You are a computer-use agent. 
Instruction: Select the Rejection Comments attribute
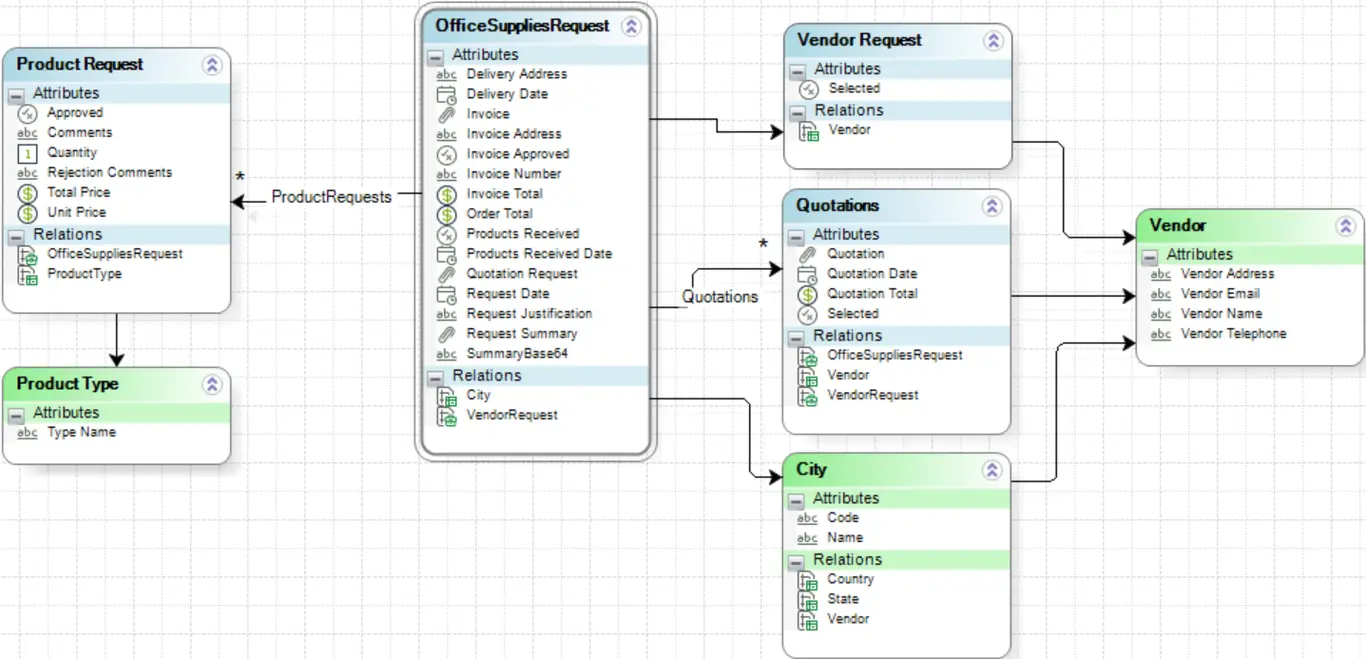pos(110,173)
